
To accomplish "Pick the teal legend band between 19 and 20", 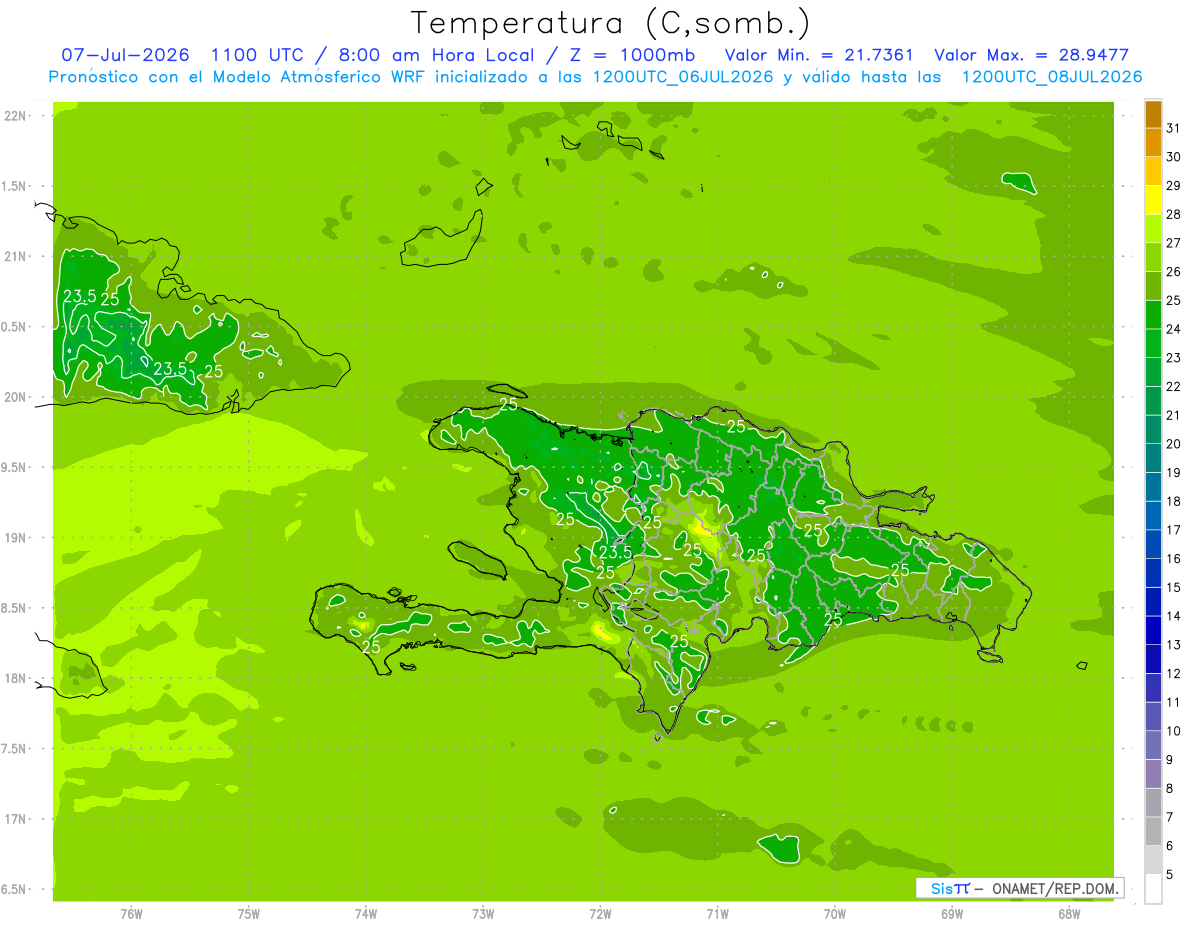I will click(x=1153, y=458).
